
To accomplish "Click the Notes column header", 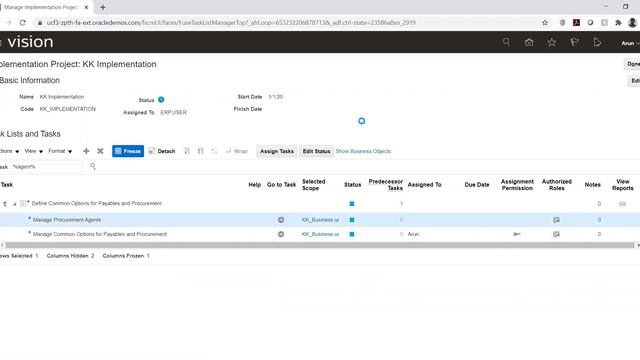I will pyautogui.click(x=592, y=184).
